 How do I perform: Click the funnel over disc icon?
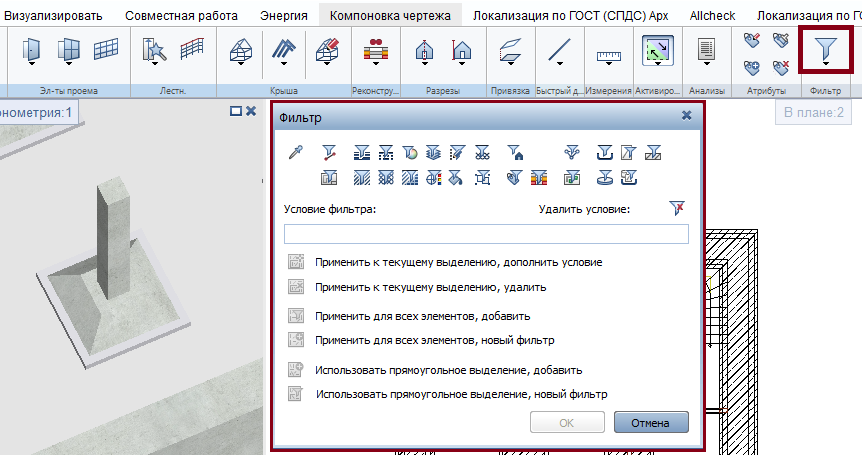(605, 177)
